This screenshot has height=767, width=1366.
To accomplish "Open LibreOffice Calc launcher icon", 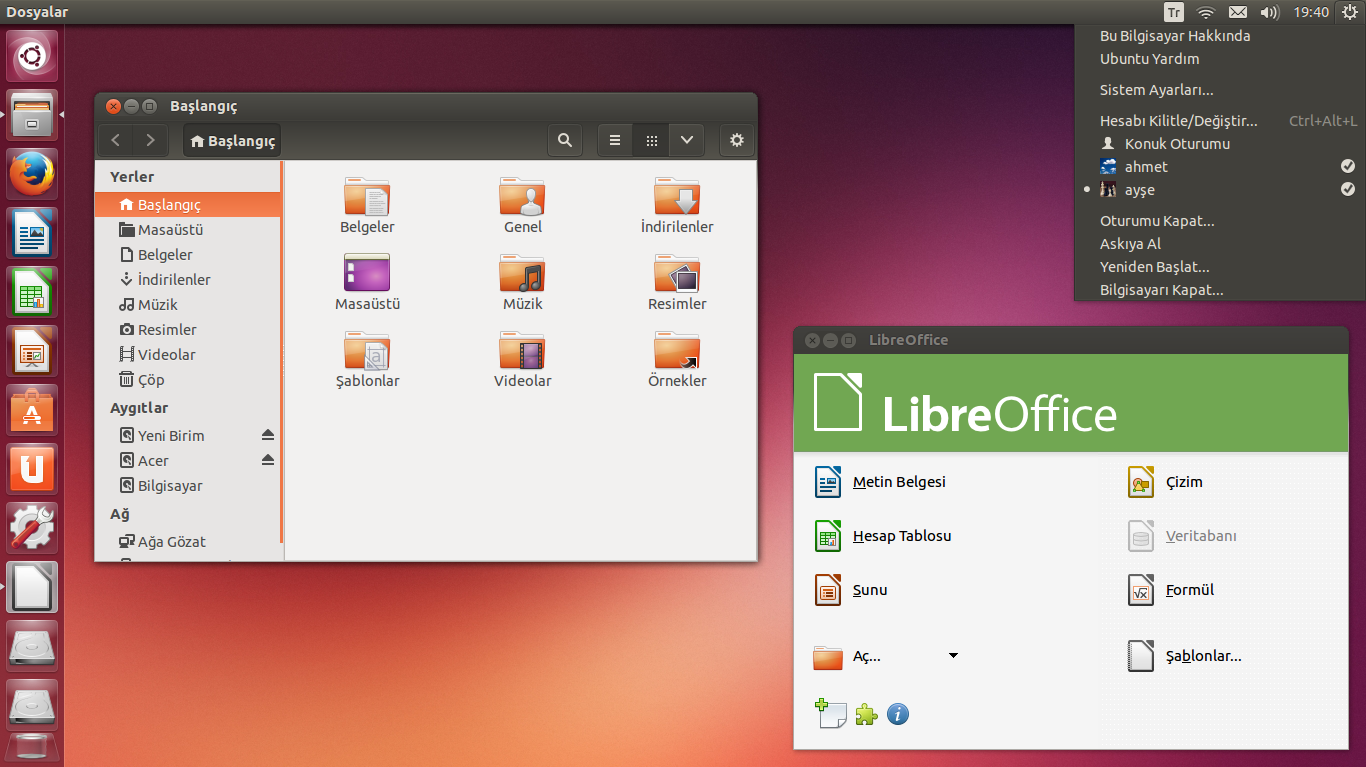I will [x=32, y=292].
